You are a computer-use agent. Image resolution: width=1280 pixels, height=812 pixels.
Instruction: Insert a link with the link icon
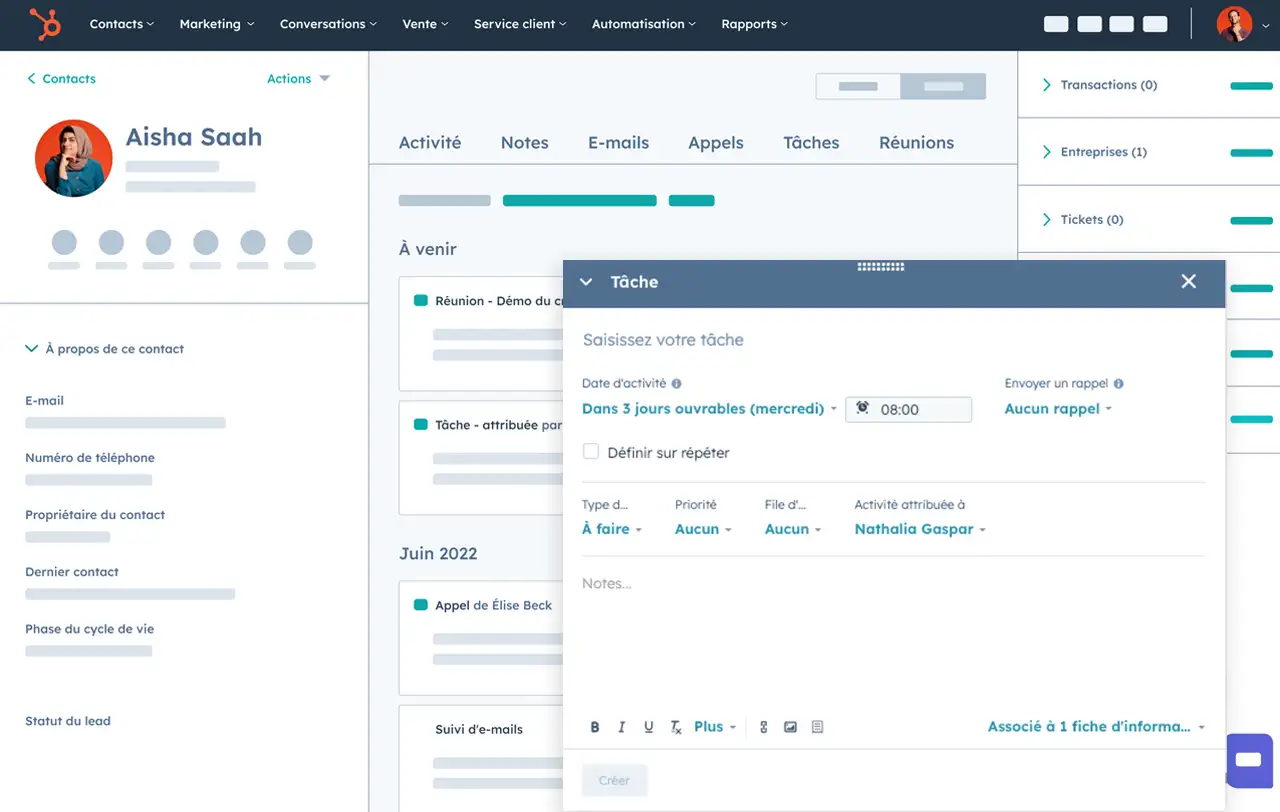(764, 727)
